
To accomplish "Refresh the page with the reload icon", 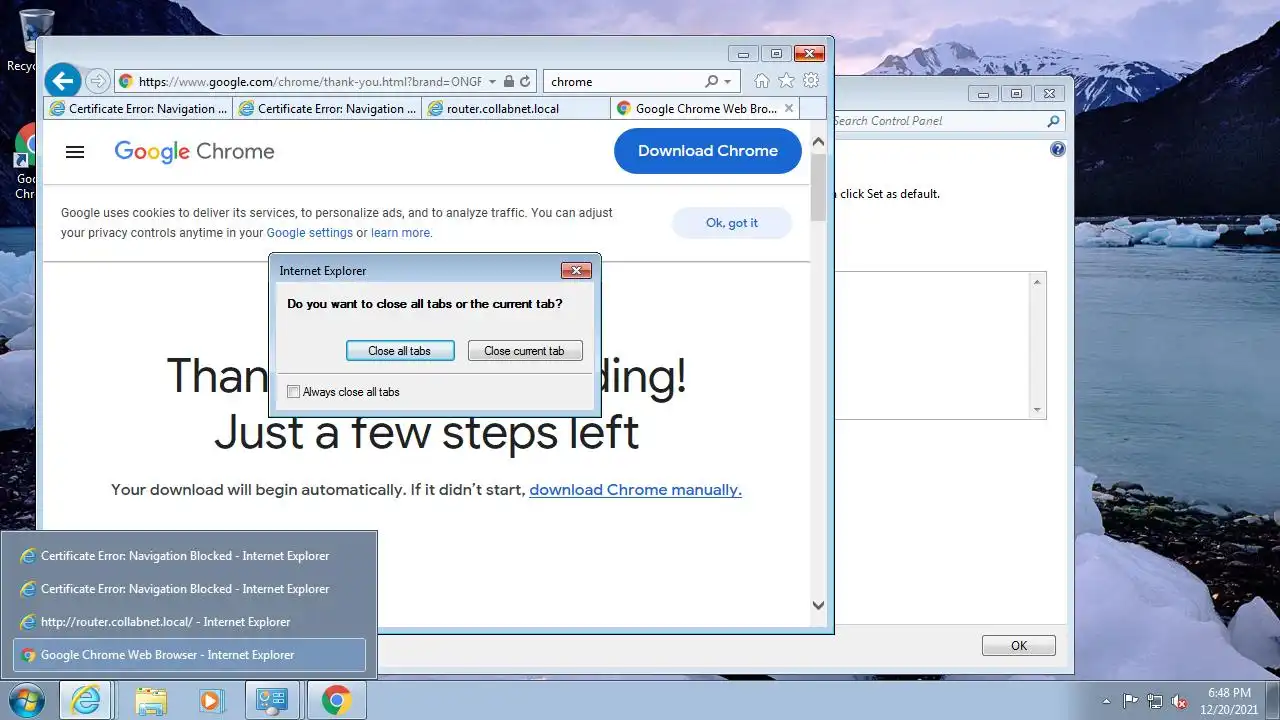I will pyautogui.click(x=525, y=81).
